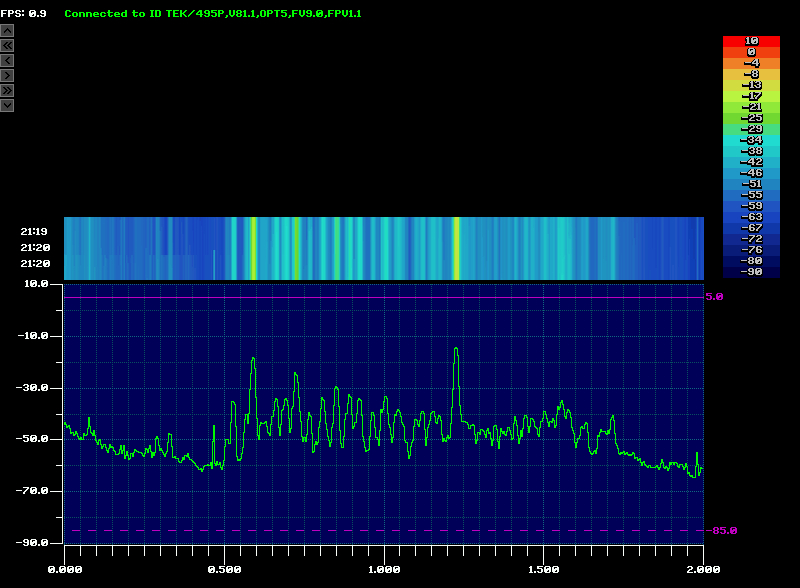Pick the -34 cyan legend color band
Image resolution: width=800 pixels, height=588 pixels.
tap(750, 139)
